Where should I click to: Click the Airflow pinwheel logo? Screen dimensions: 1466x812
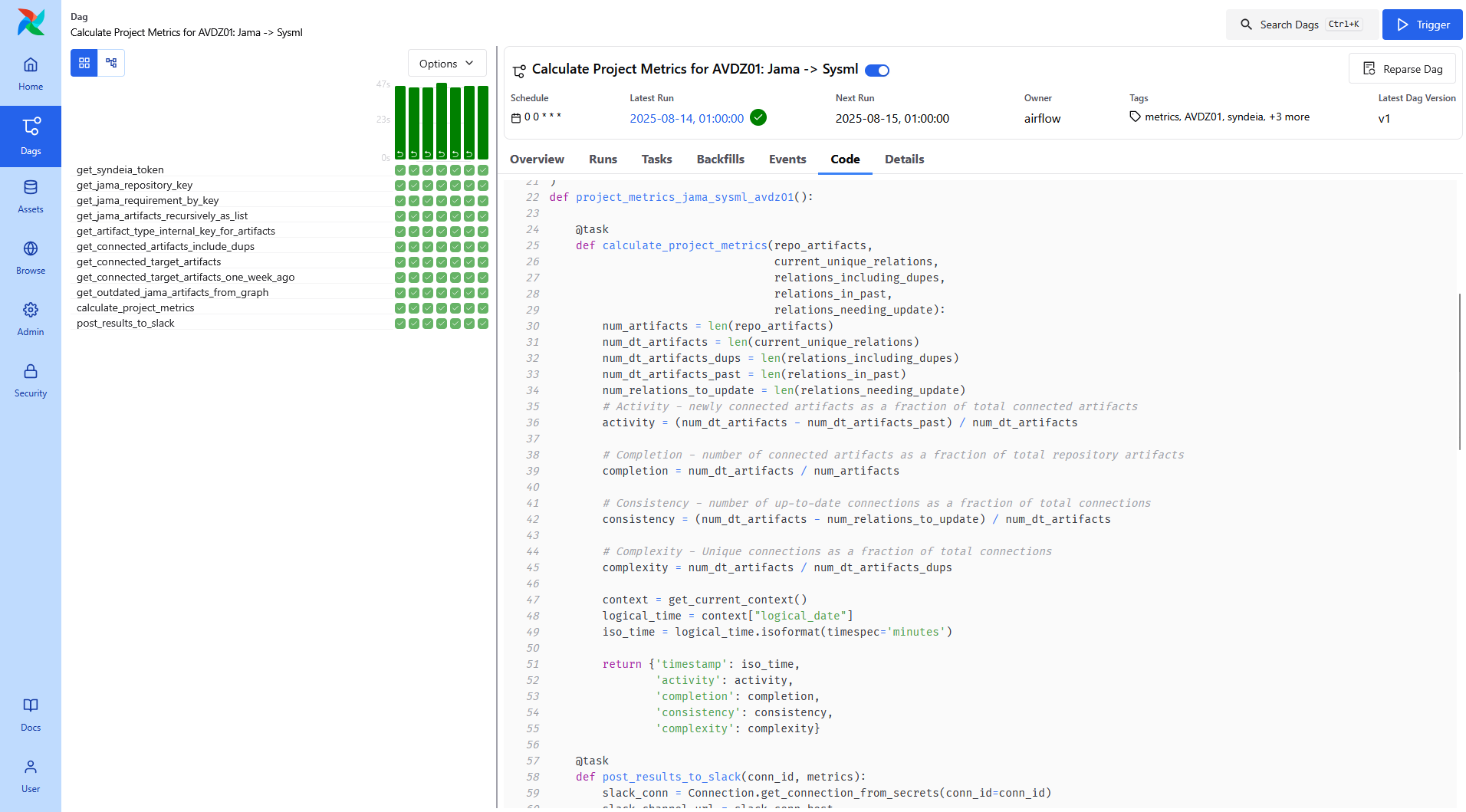31,22
